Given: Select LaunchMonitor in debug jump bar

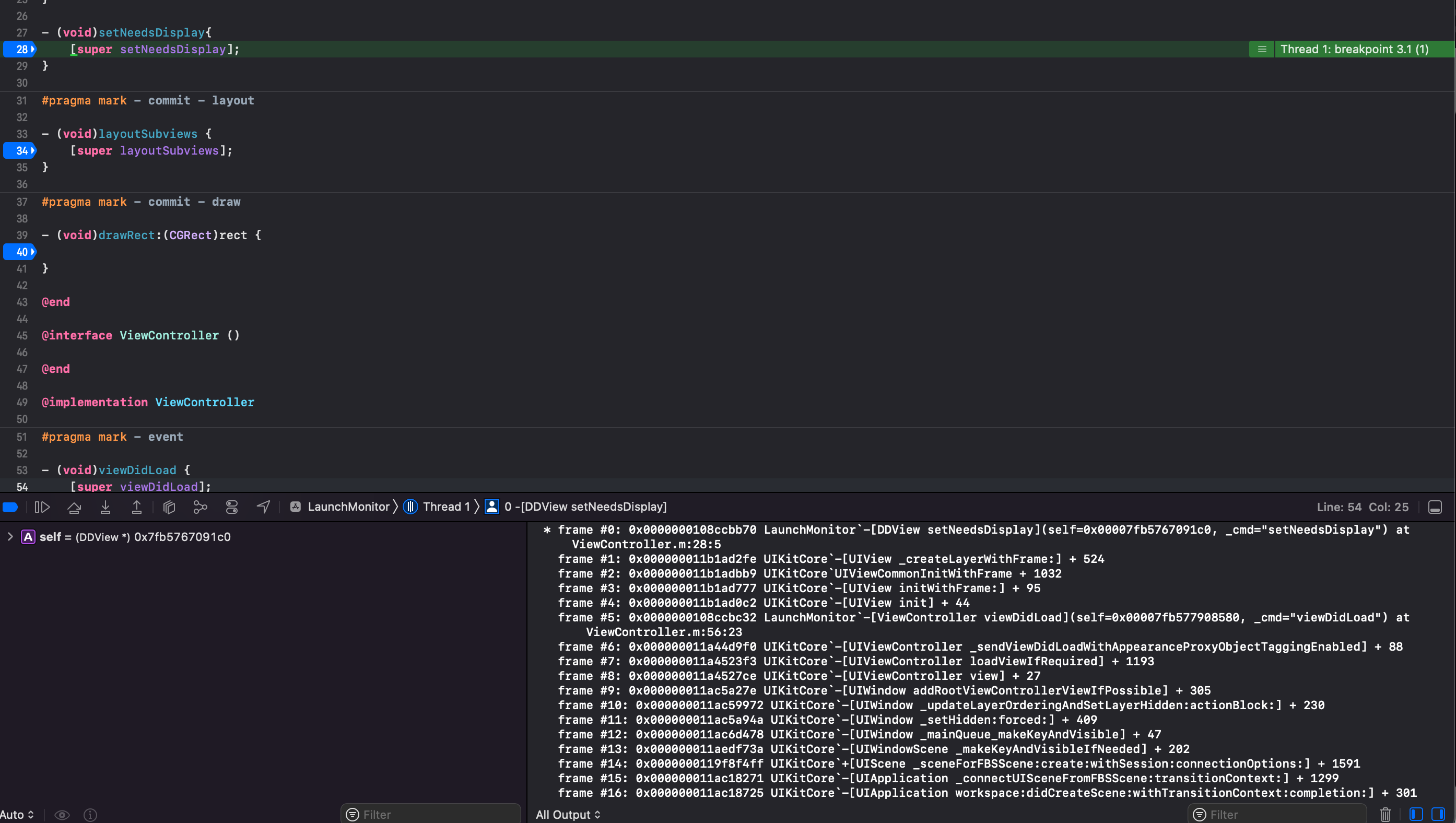Looking at the screenshot, I should (348, 507).
